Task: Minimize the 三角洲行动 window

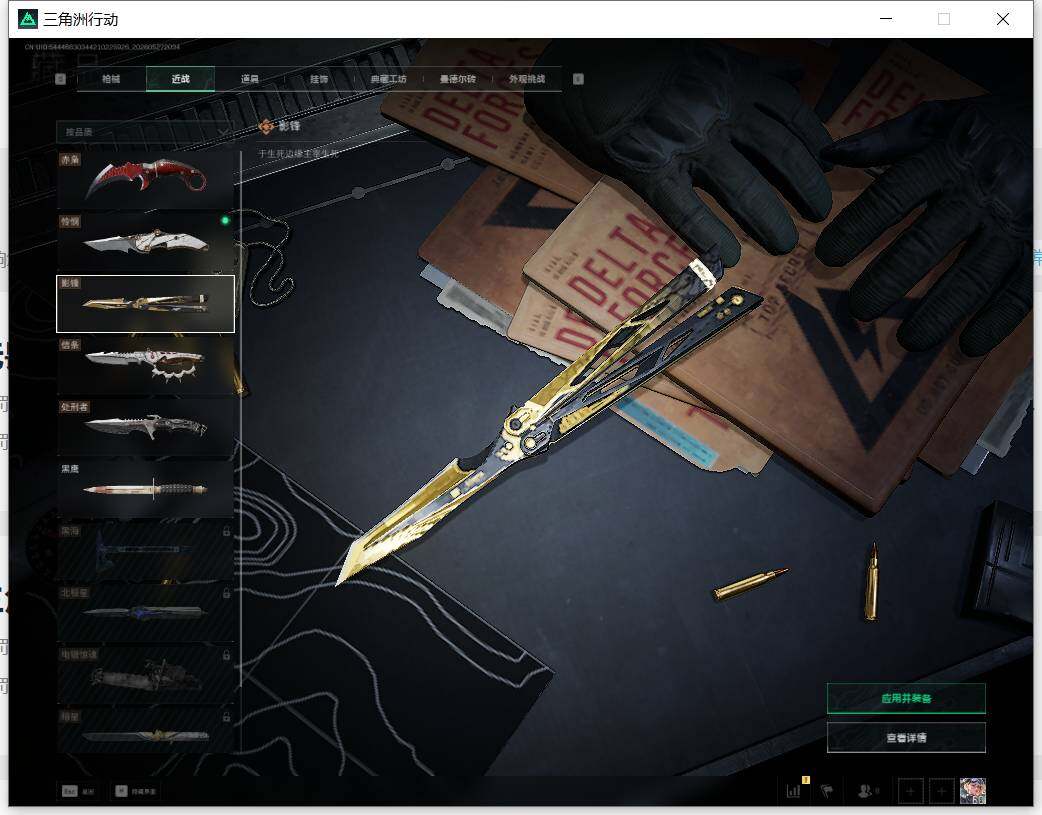Action: pyautogui.click(x=886, y=19)
